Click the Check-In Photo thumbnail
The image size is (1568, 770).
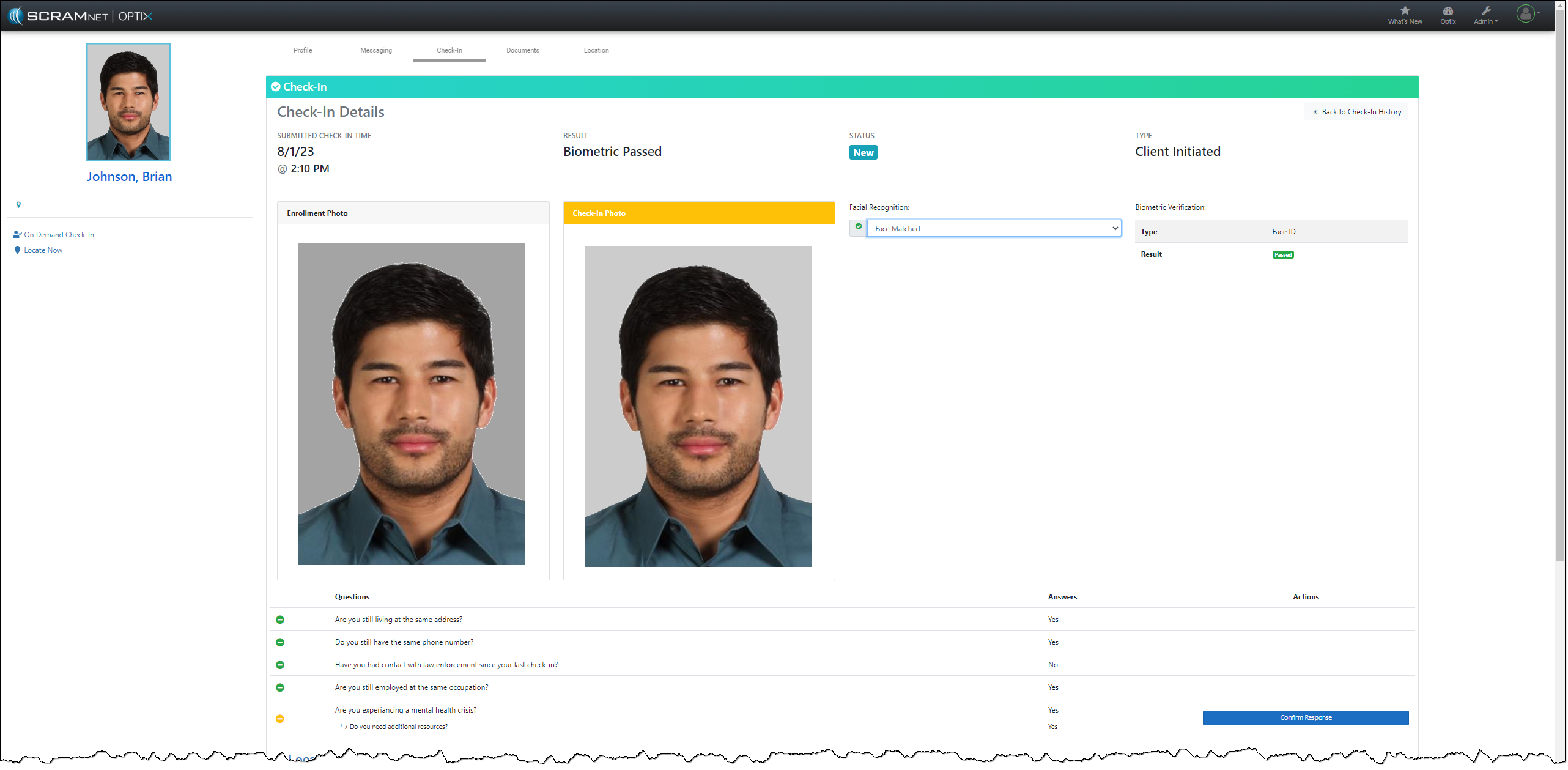698,406
